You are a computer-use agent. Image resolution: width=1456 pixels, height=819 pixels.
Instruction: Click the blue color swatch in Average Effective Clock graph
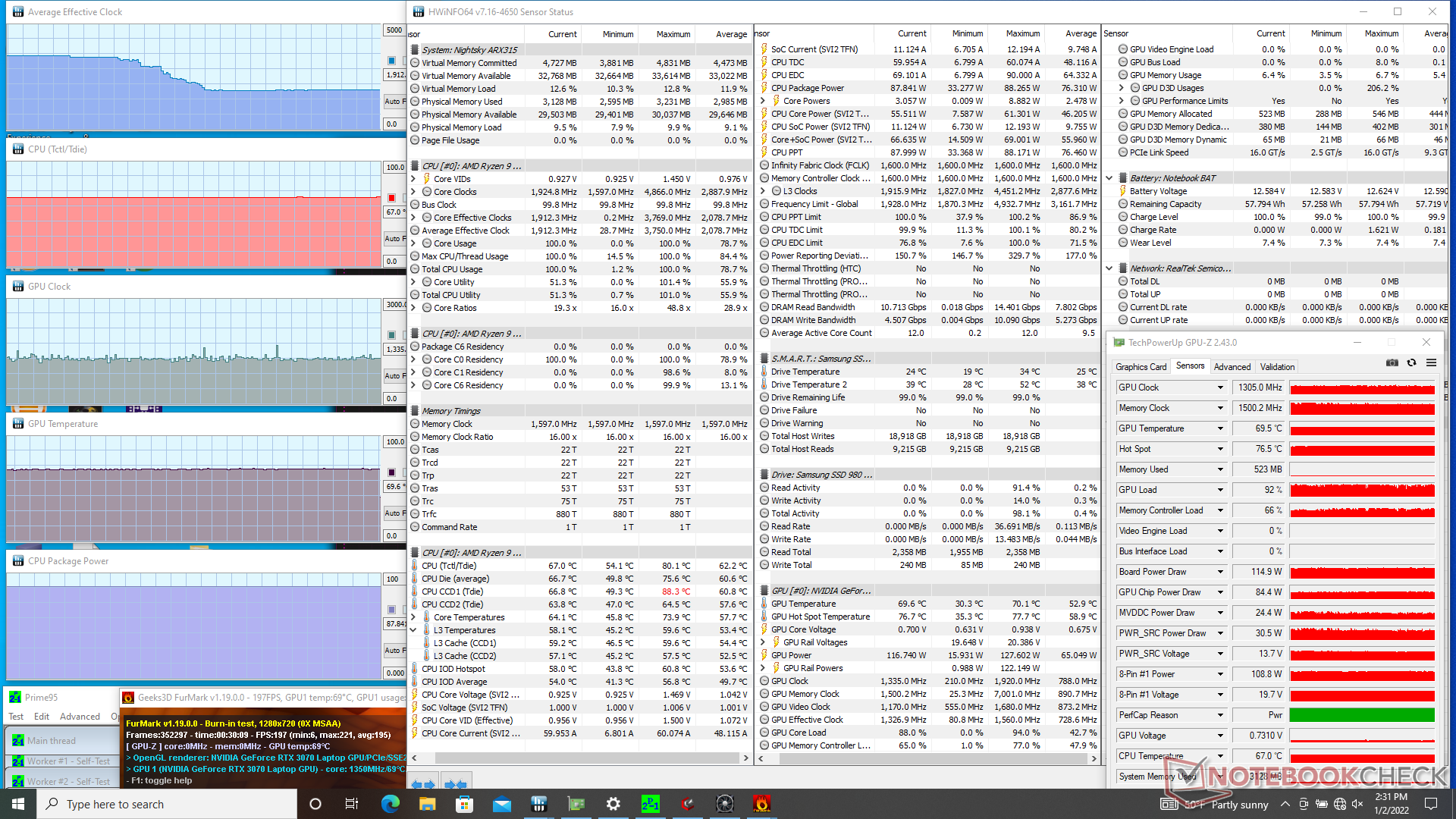392,61
